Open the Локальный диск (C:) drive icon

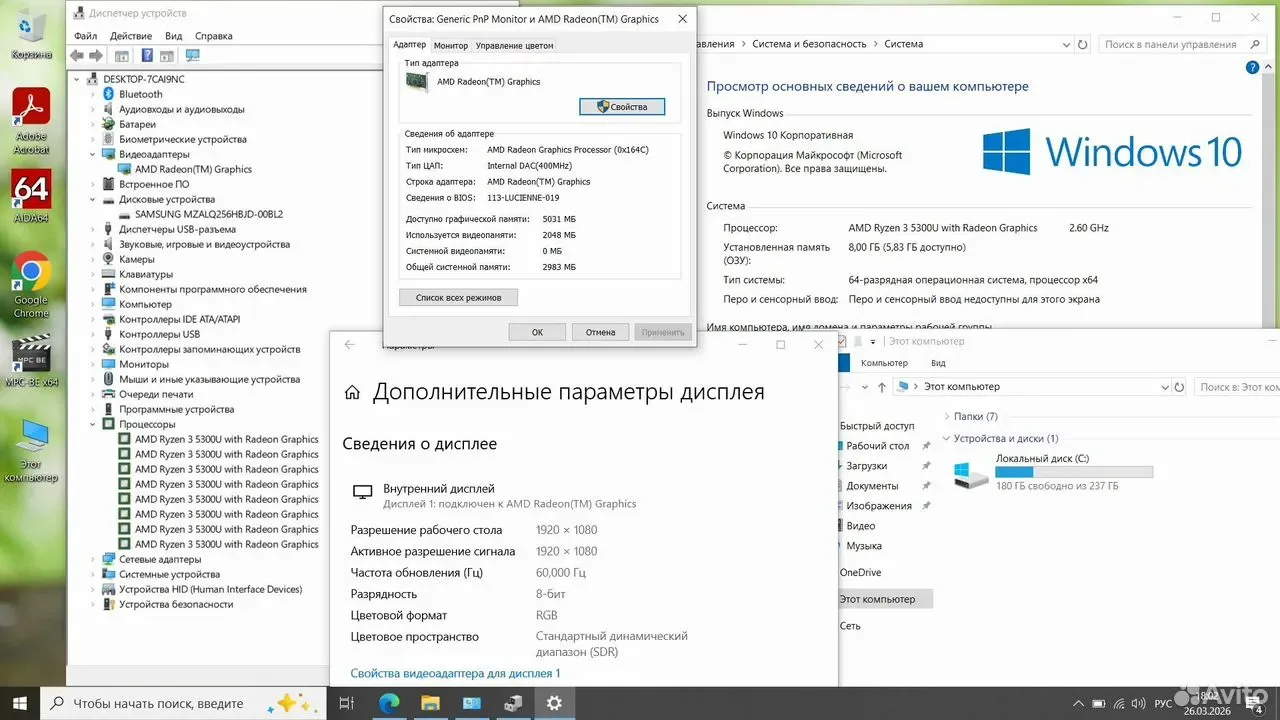971,474
